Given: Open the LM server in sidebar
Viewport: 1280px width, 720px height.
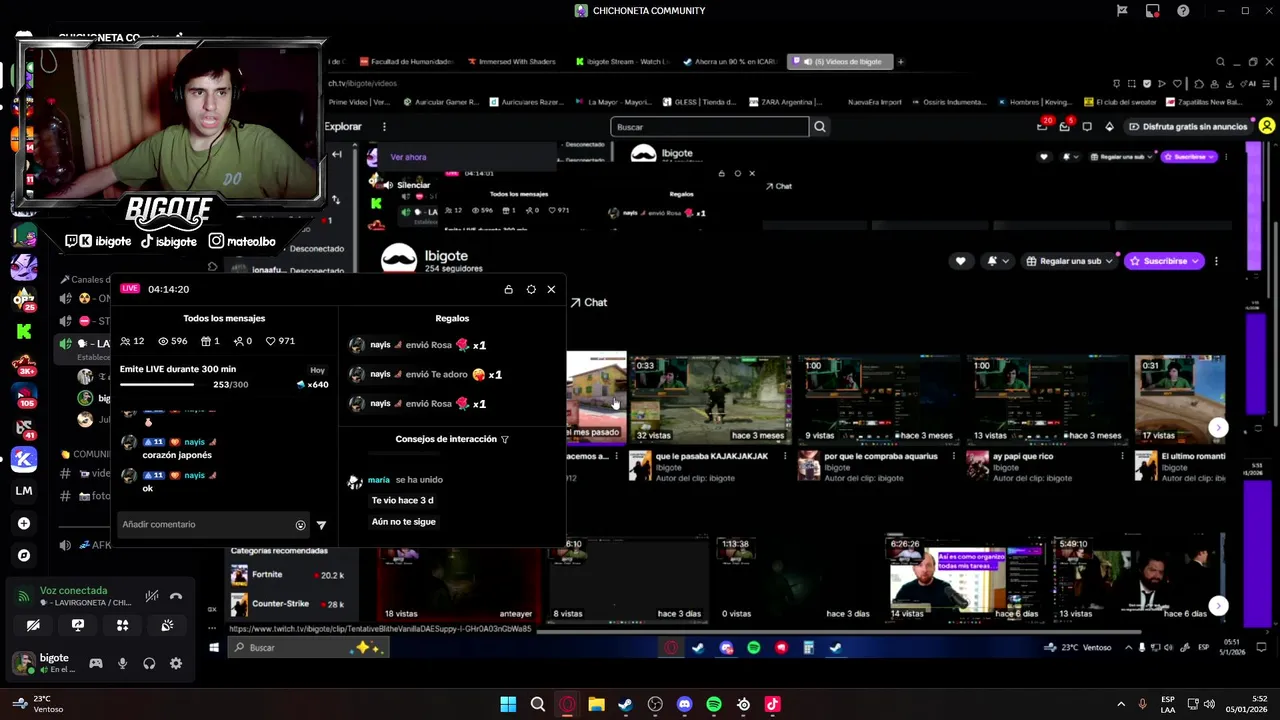Looking at the screenshot, I should click(x=24, y=491).
